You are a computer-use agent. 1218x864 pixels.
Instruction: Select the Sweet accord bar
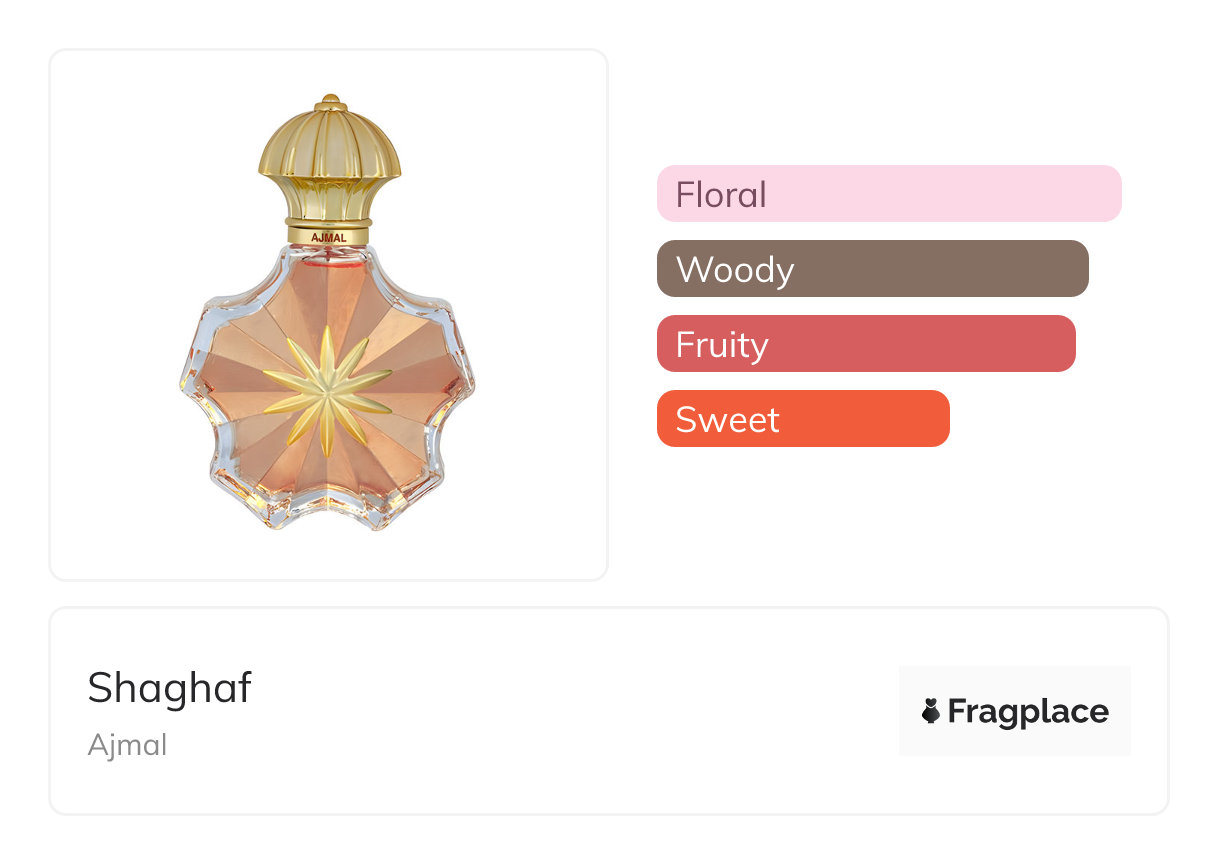coord(803,418)
